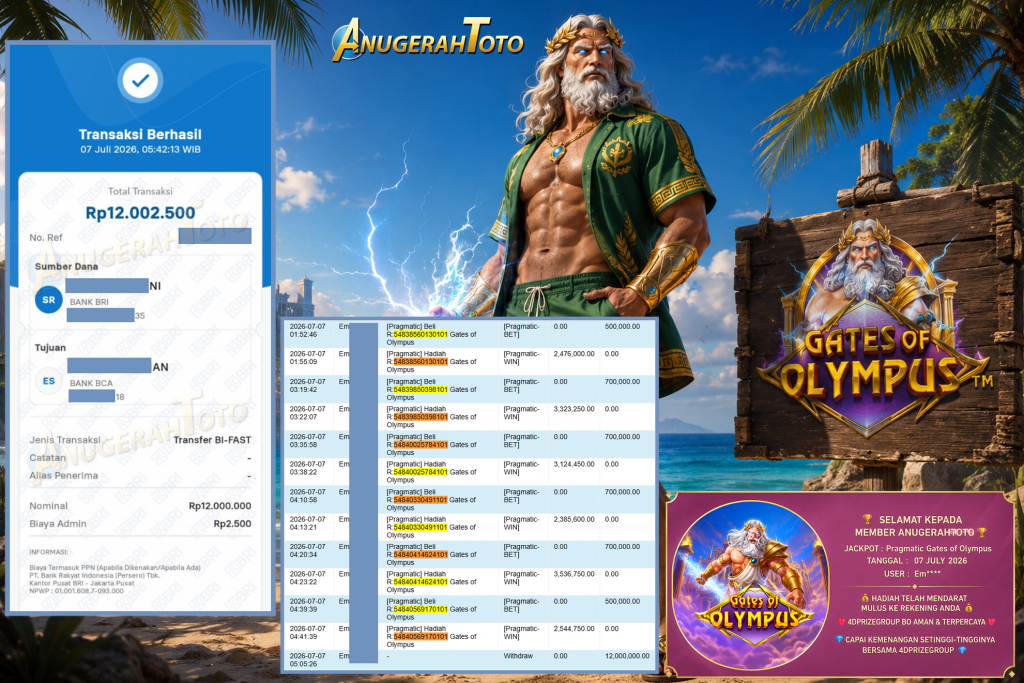Click the Nominal value Rp12.000.000
Image resolution: width=1024 pixels, height=683 pixels.
pos(220,506)
